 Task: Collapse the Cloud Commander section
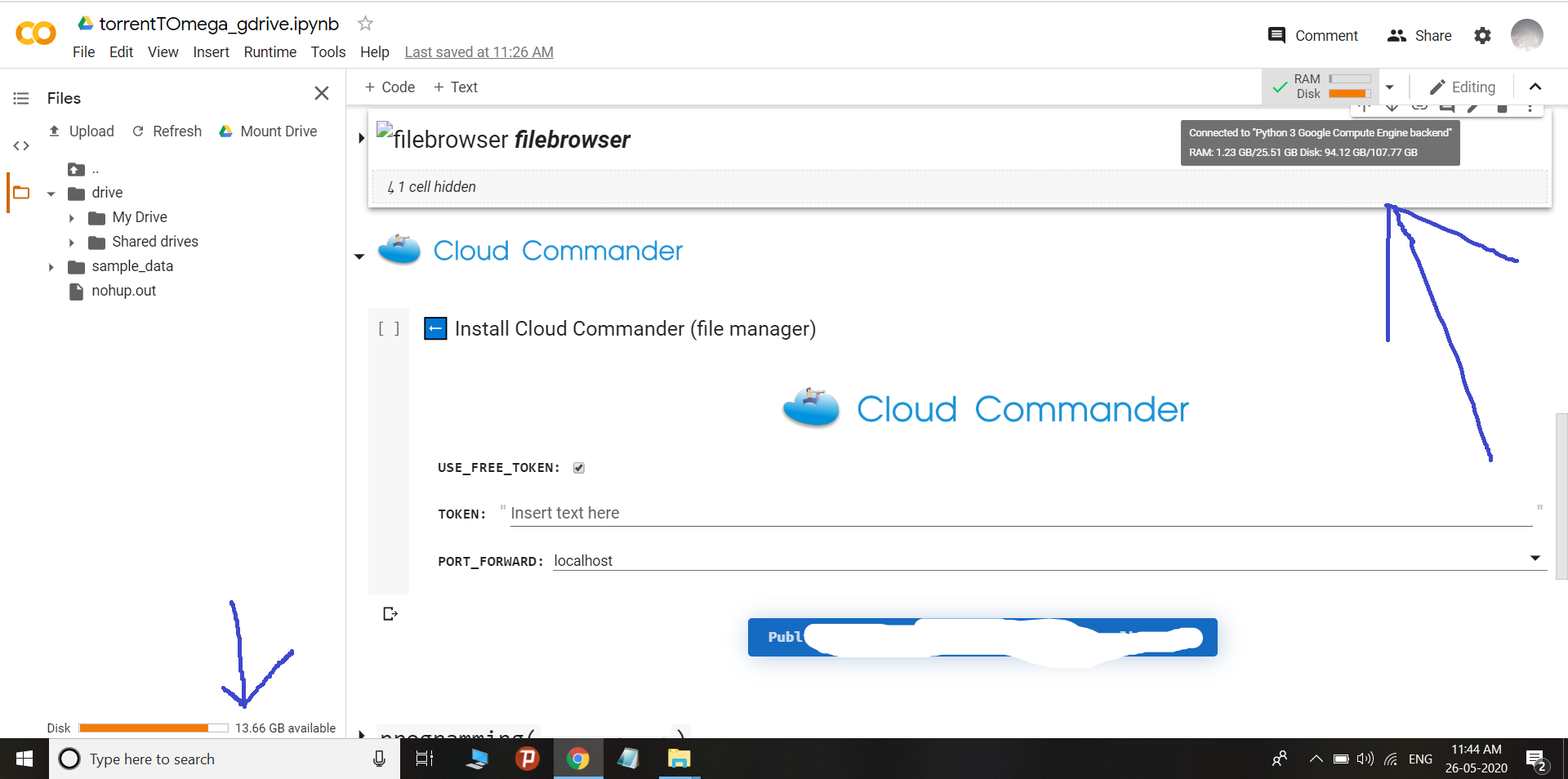point(359,256)
